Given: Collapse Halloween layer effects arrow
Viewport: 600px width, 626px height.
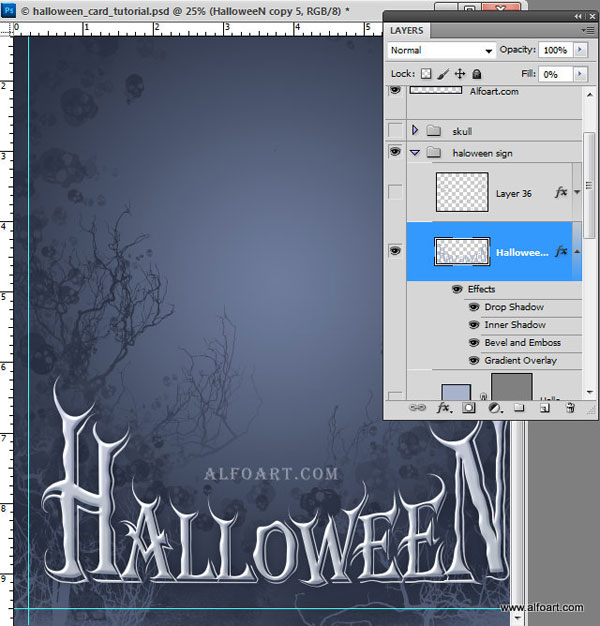Looking at the screenshot, I should point(577,252).
